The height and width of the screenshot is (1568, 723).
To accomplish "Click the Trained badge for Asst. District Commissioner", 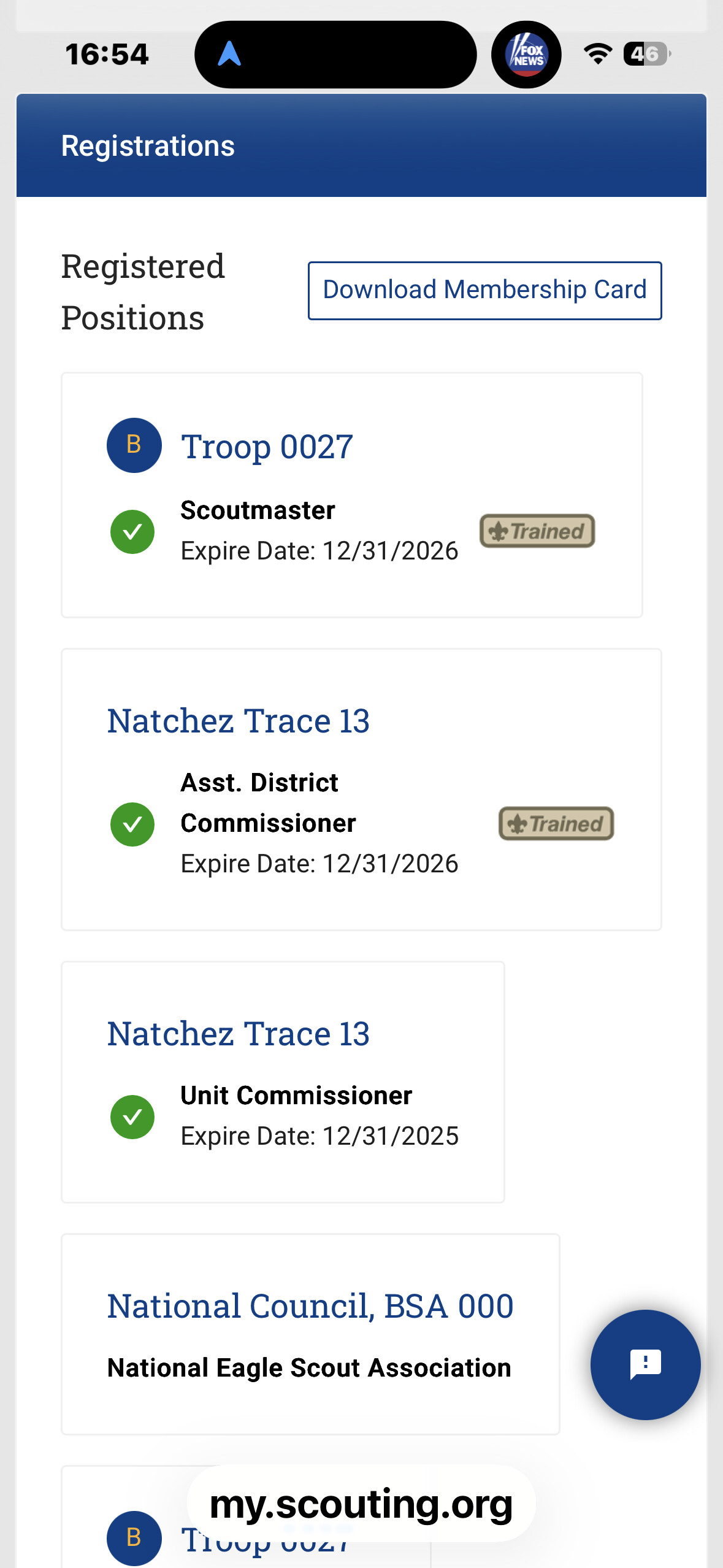I will coord(555,823).
